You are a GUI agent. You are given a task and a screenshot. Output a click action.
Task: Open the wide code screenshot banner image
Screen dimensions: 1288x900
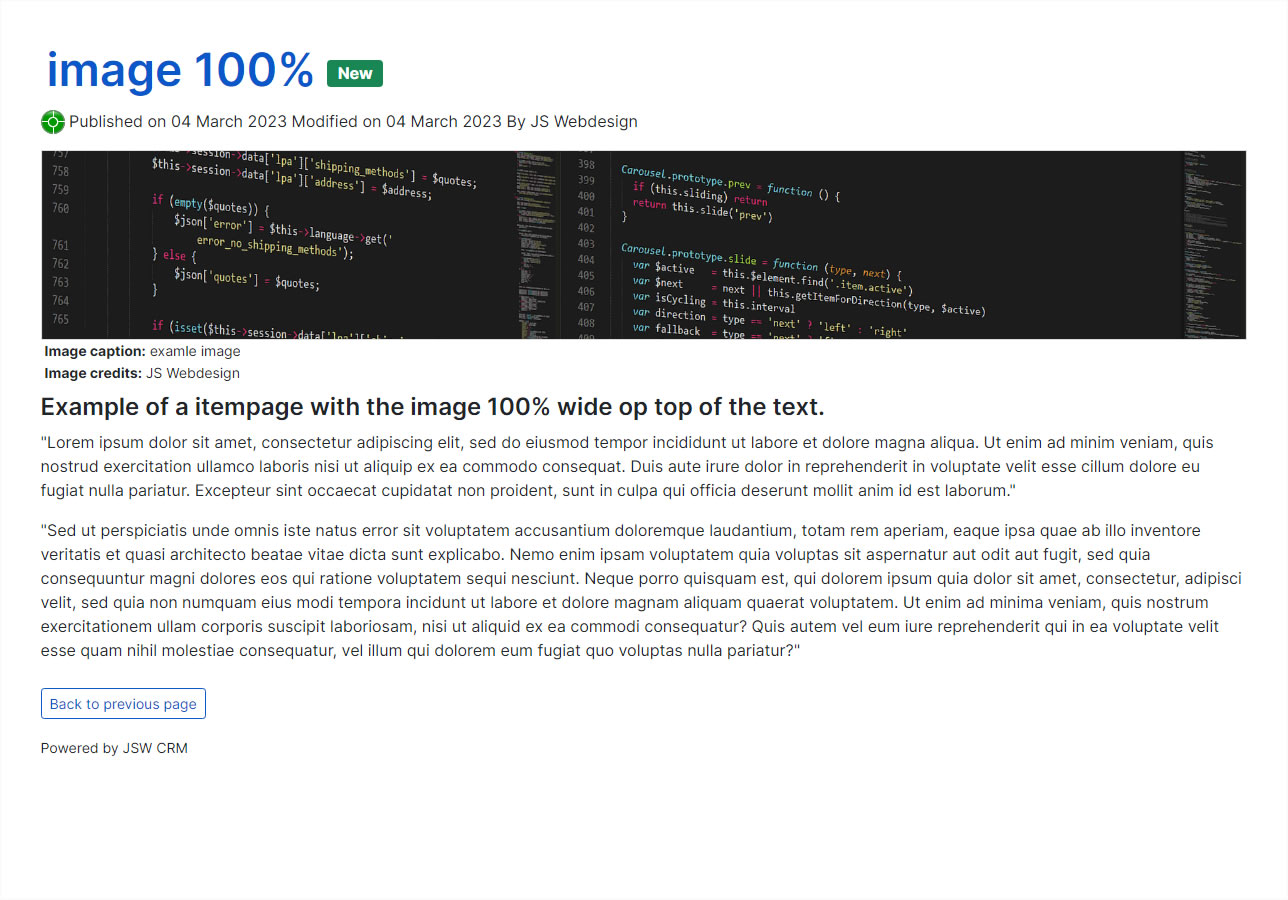coord(643,245)
